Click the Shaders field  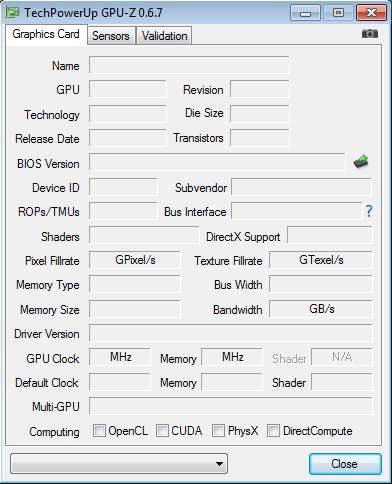click(144, 235)
